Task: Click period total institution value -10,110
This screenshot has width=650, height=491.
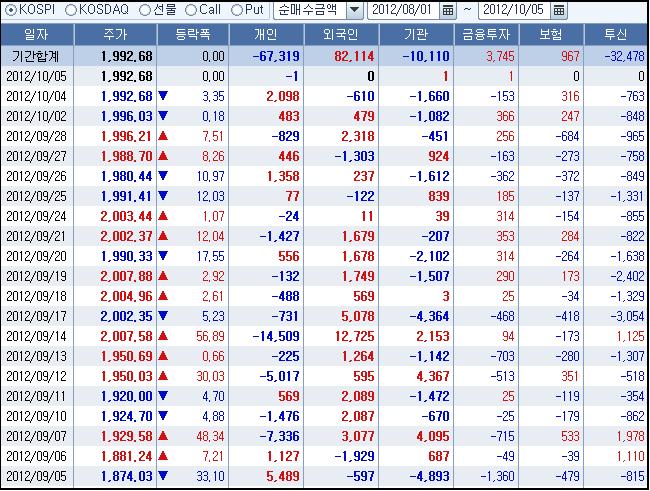Action: pos(426,56)
